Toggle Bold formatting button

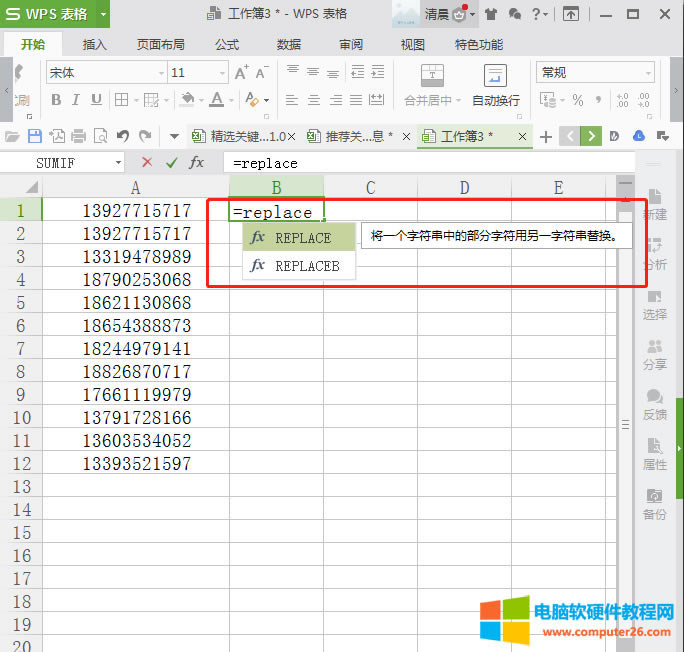click(56, 100)
